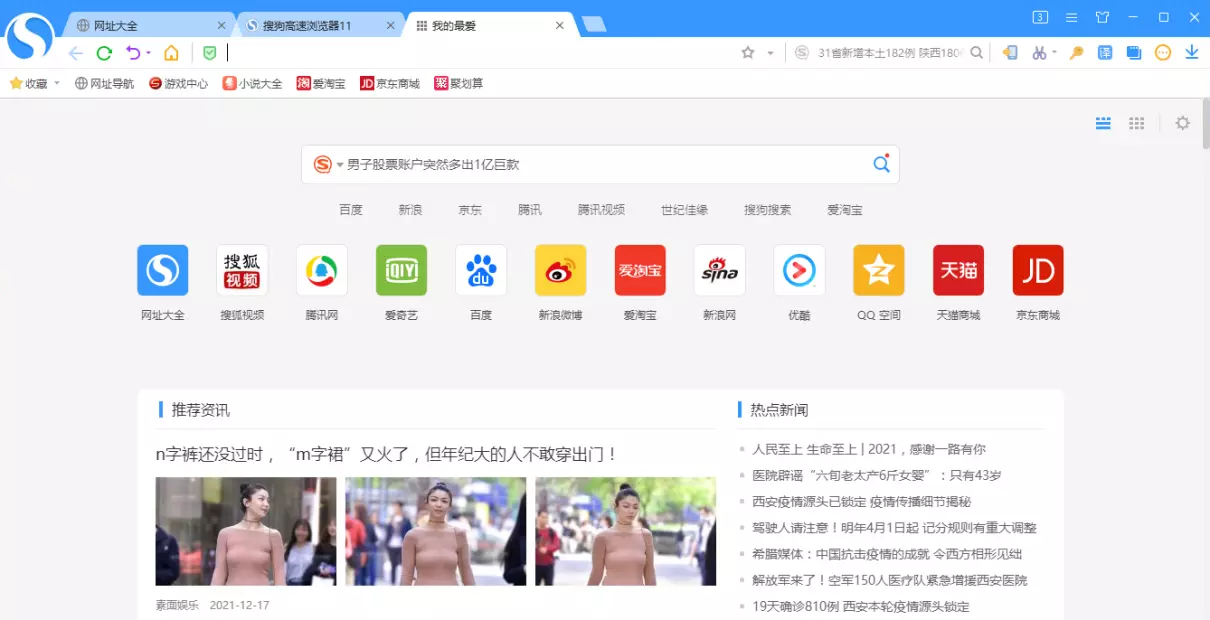Click the translate icon in the toolbar
Image resolution: width=1210 pixels, height=620 pixels.
[x=1105, y=53]
